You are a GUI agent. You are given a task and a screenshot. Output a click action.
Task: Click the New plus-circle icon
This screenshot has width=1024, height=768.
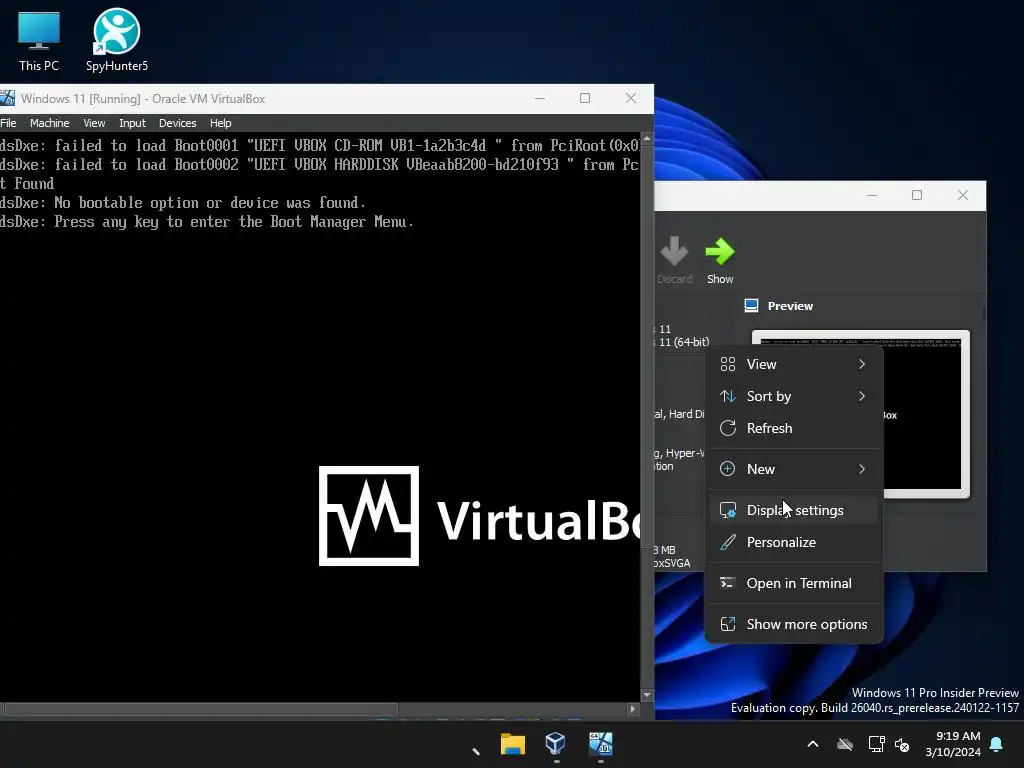(x=728, y=469)
